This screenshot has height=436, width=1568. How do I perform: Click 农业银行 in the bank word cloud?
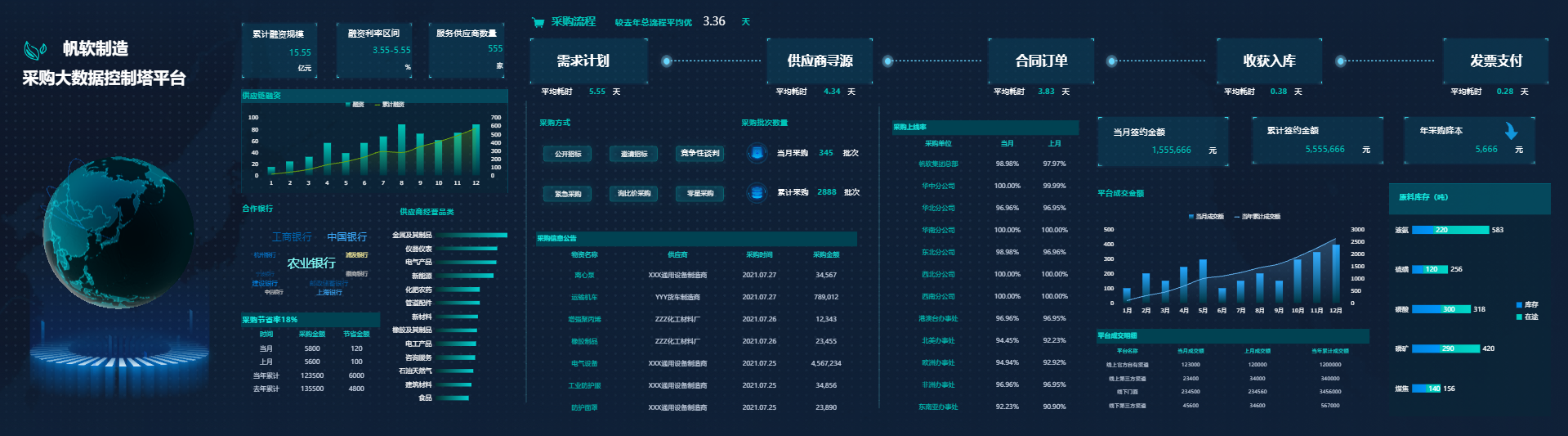point(311,263)
